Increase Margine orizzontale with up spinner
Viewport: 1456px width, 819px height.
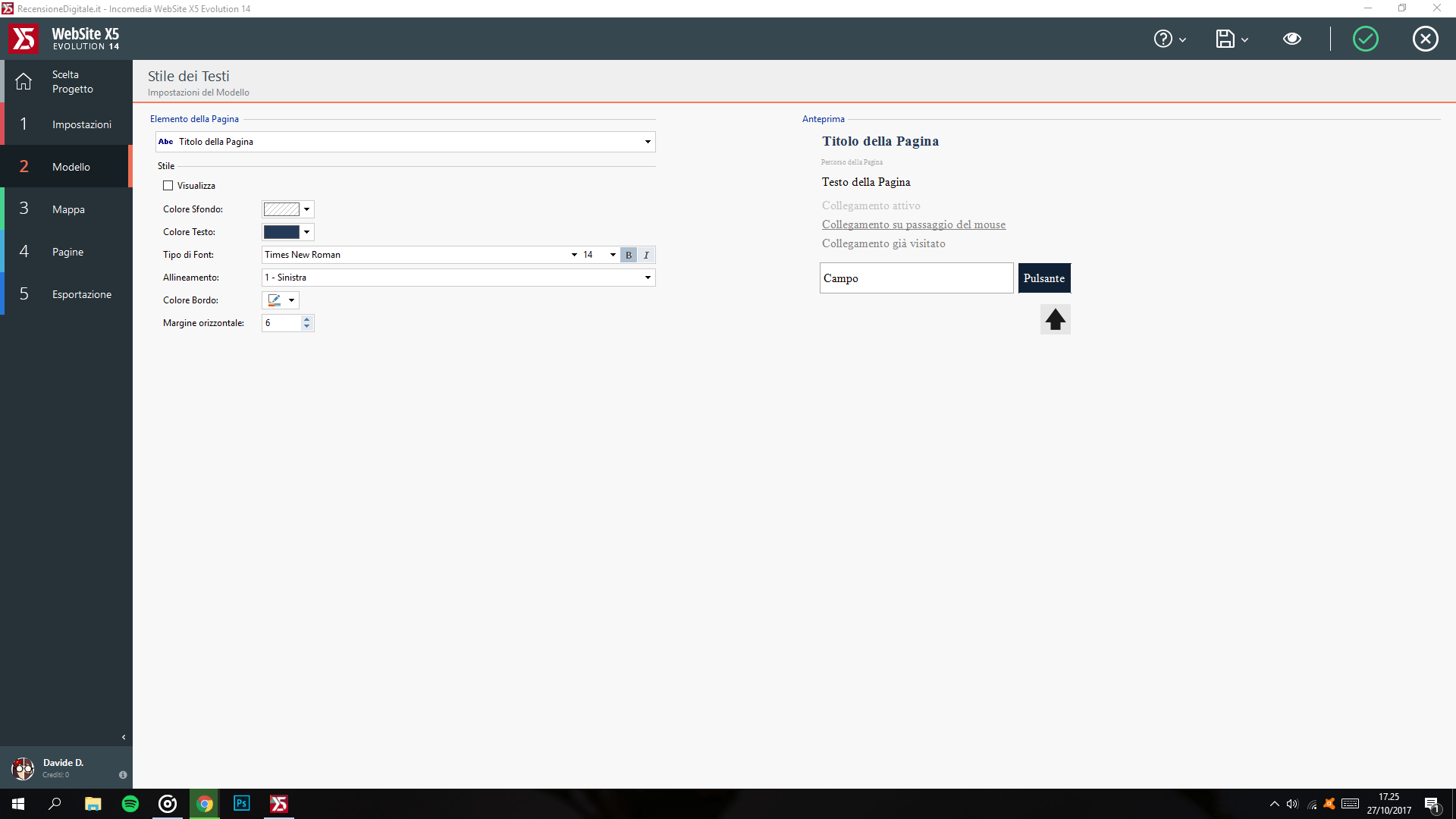pos(306,319)
